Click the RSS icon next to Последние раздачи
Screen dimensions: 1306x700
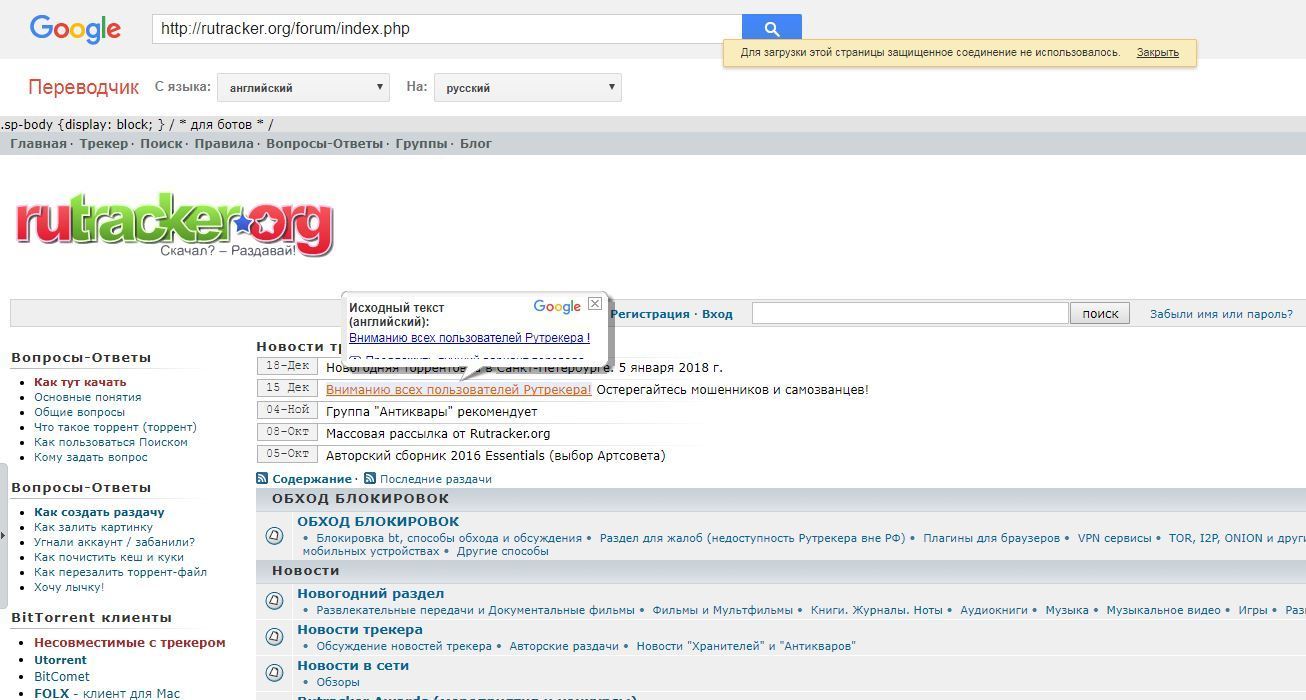(370, 479)
